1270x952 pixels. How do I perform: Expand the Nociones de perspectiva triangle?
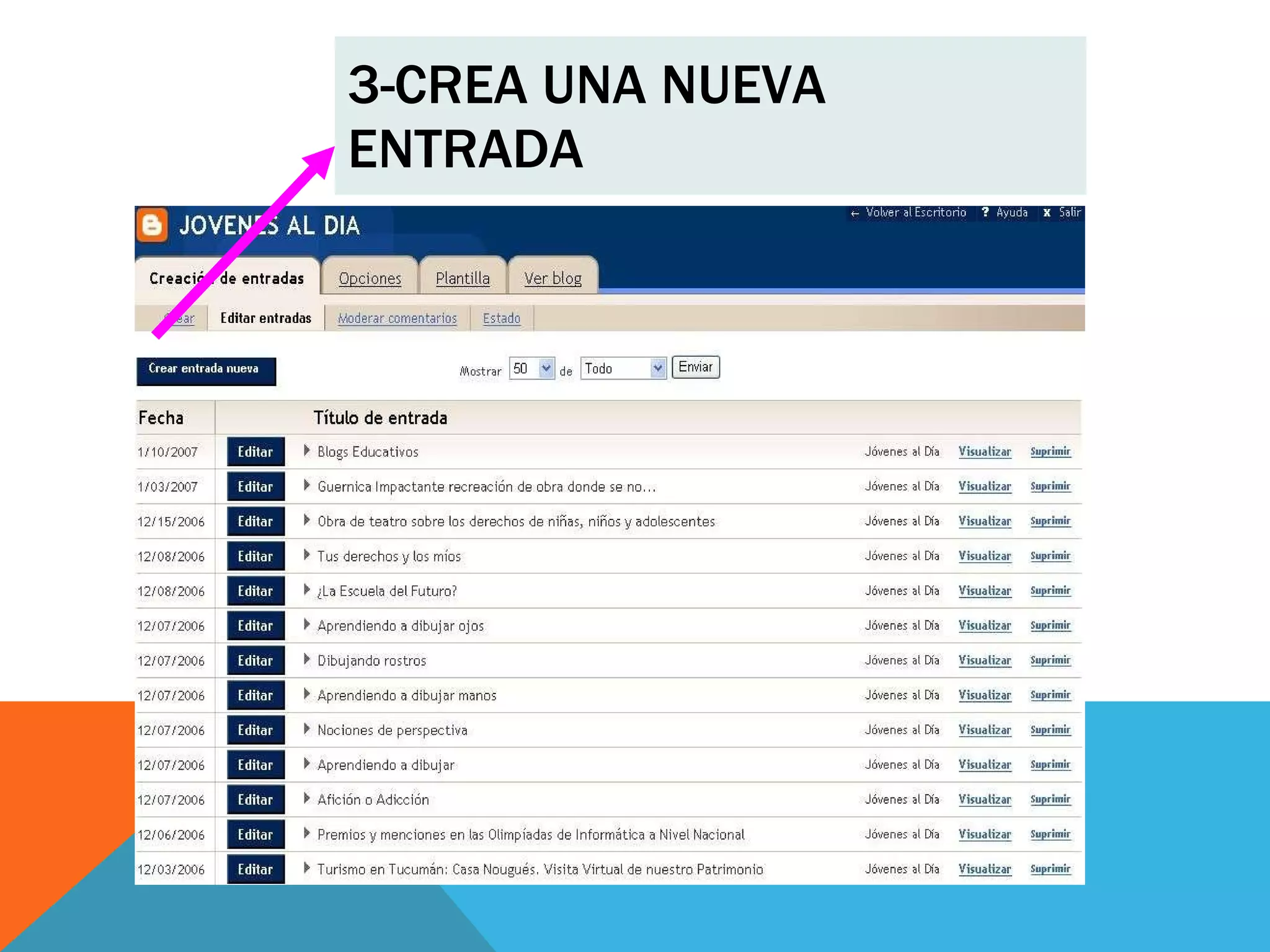pyautogui.click(x=306, y=729)
